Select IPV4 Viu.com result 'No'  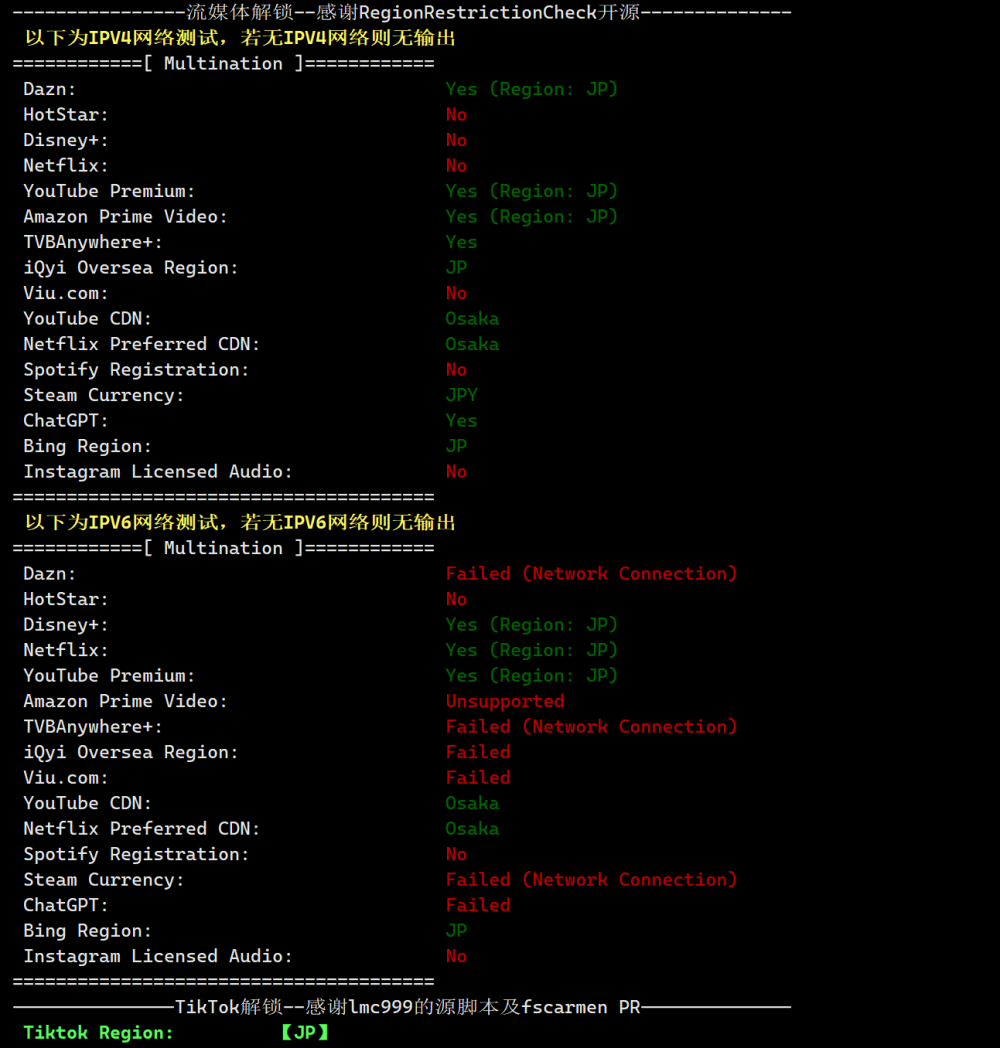(x=457, y=293)
